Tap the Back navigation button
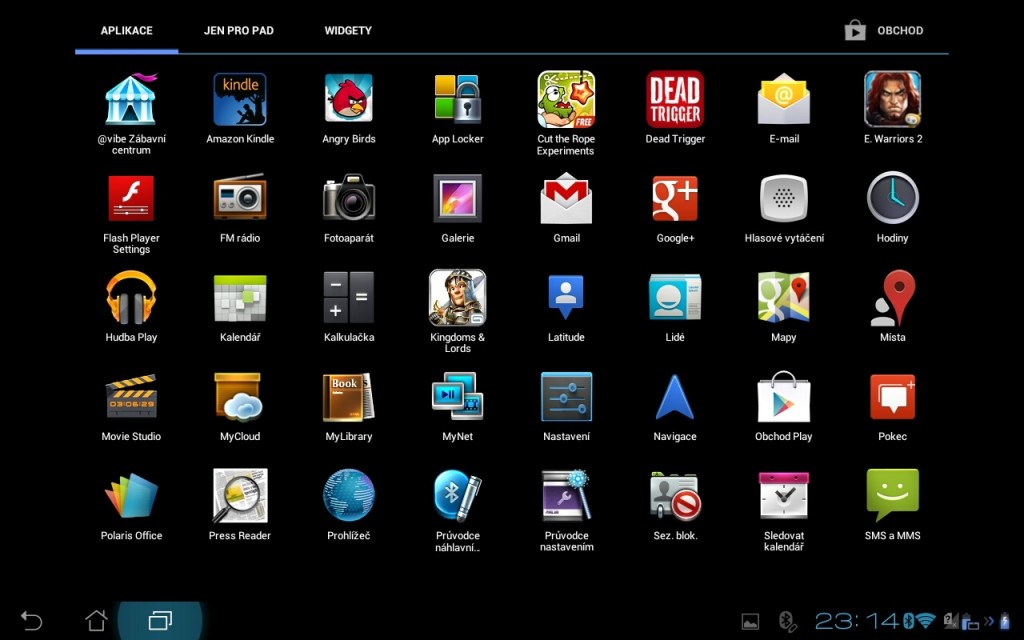 pyautogui.click(x=31, y=620)
